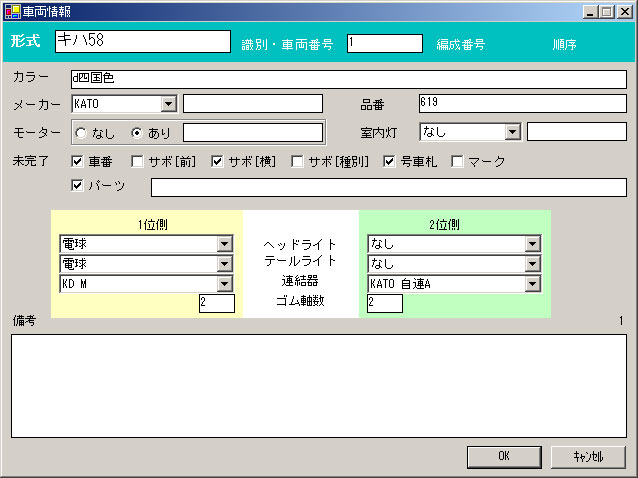Select the なし motor radio button
This screenshot has width=638, height=478.
point(82,132)
